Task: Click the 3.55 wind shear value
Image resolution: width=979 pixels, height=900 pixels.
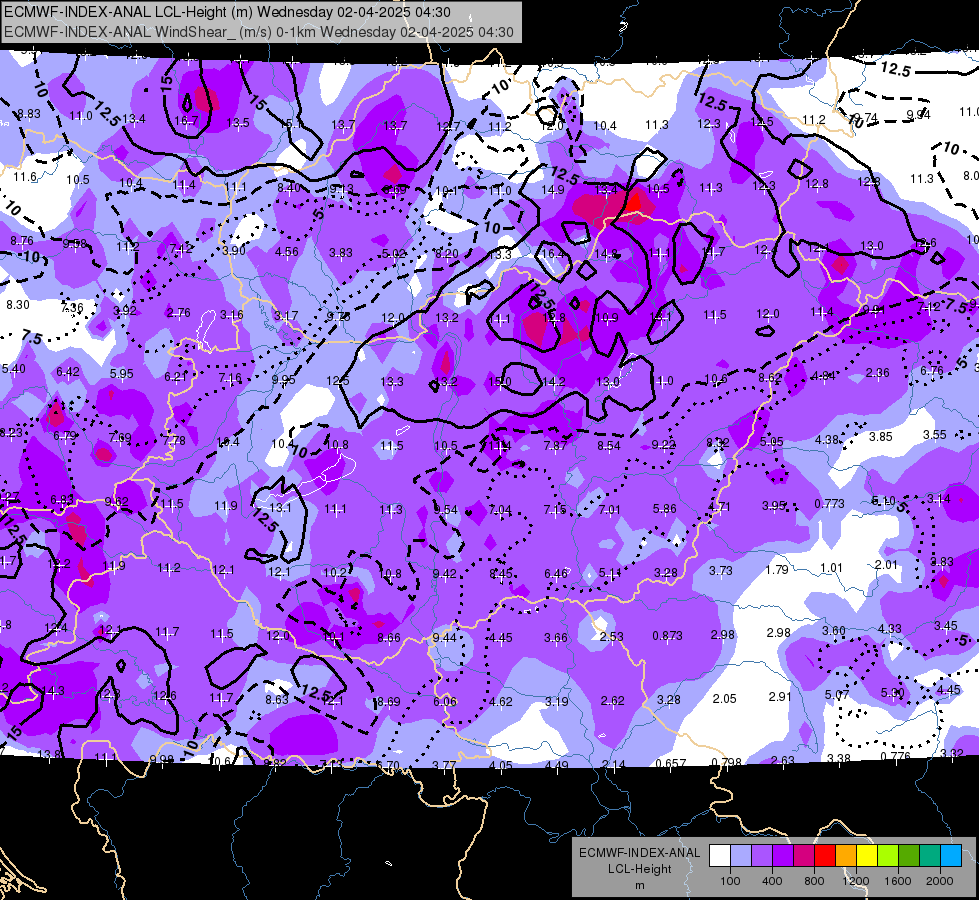Action: tap(935, 435)
